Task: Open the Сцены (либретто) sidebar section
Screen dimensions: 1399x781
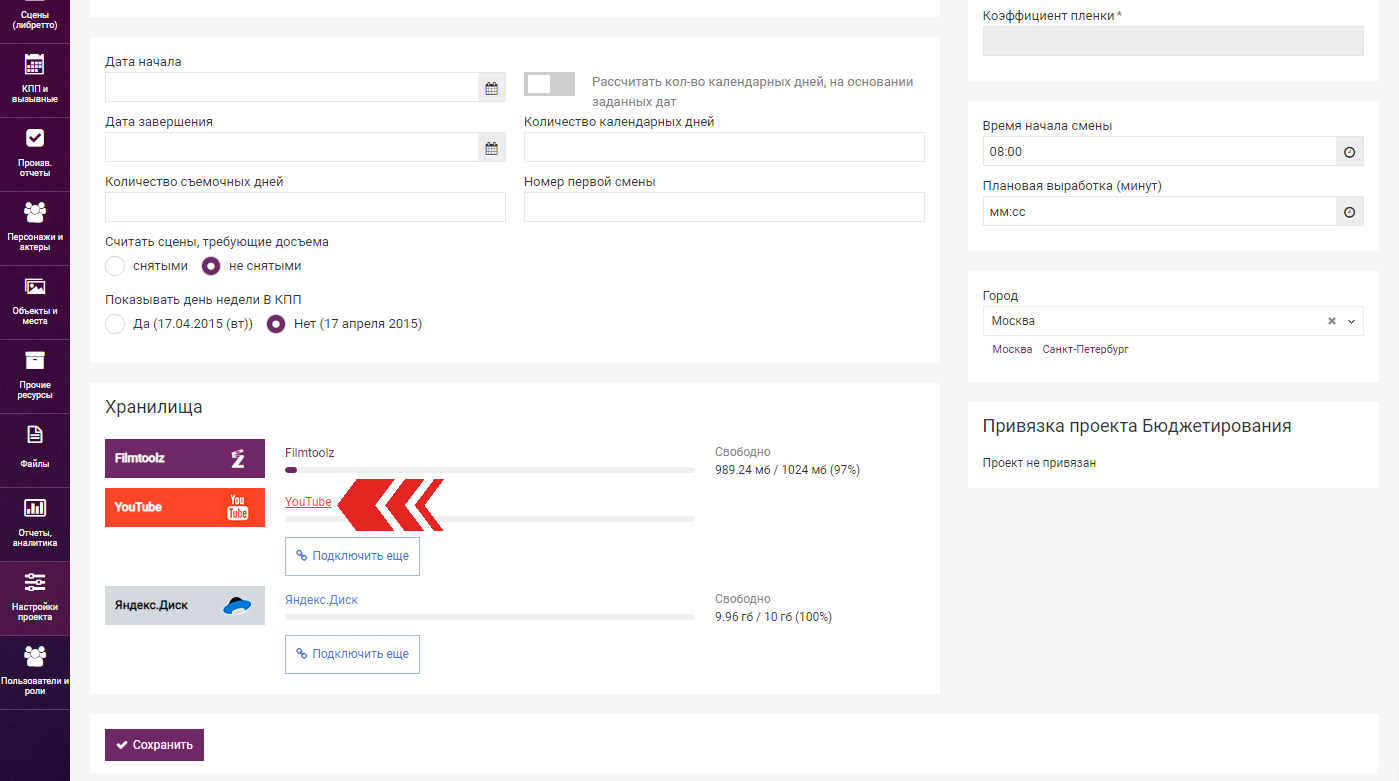Action: pos(35,20)
